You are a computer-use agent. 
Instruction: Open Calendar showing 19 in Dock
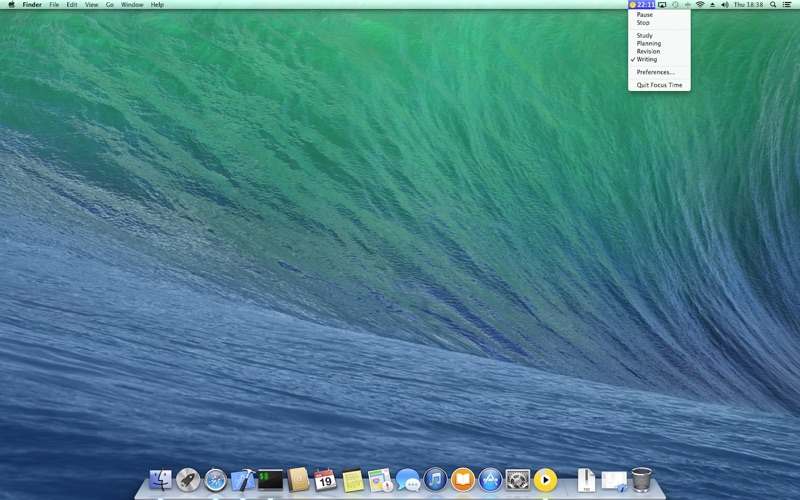coord(325,480)
